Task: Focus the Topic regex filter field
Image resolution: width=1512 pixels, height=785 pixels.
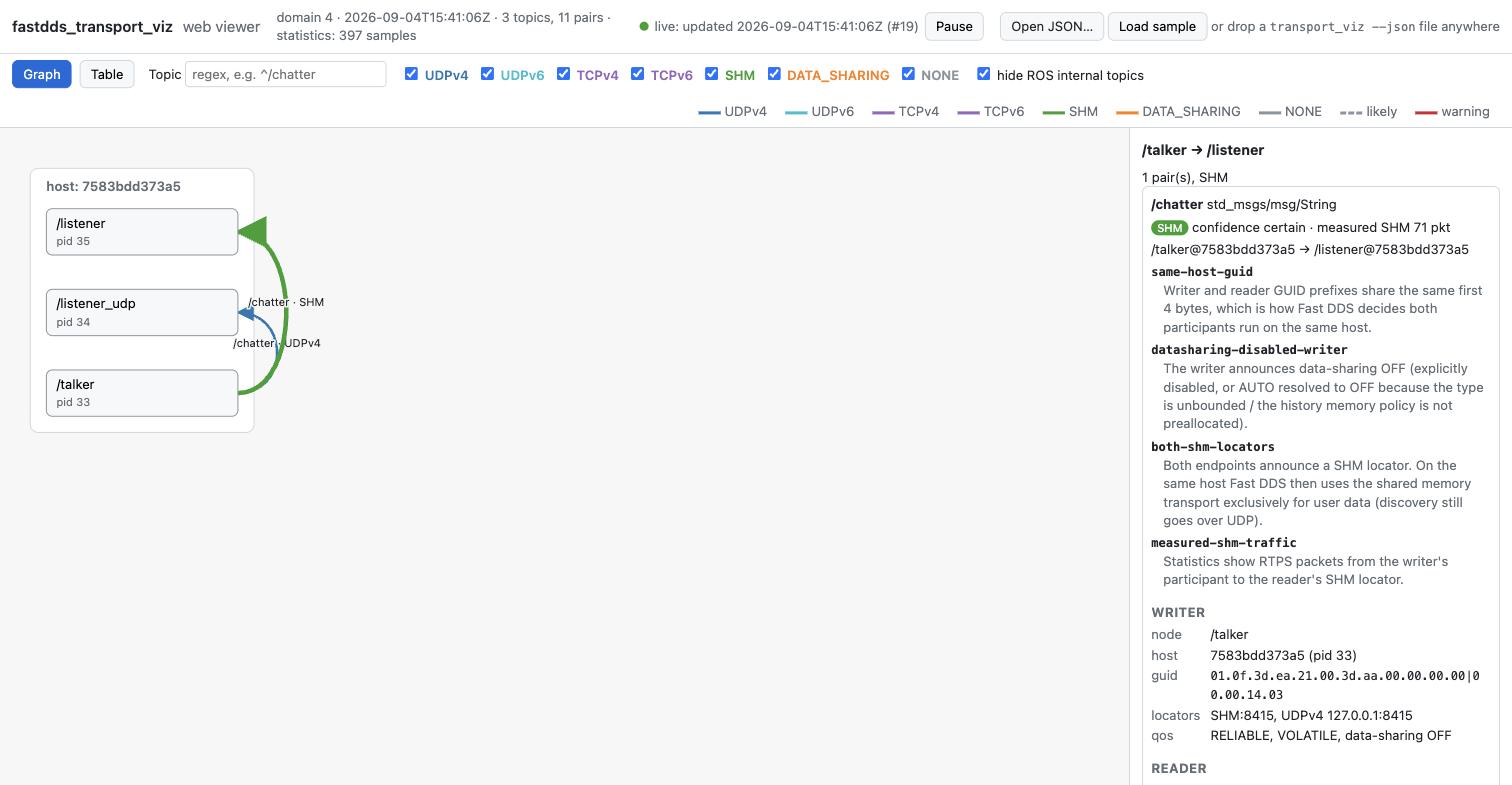Action: tap(285, 74)
